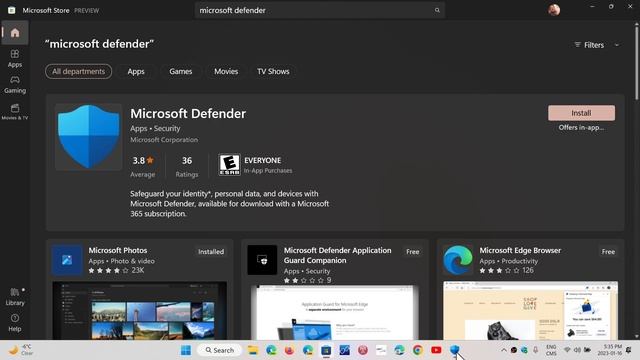This screenshot has width=640, height=360.
Task: Open the Wi-Fi network icon in tray
Action: [567, 350]
